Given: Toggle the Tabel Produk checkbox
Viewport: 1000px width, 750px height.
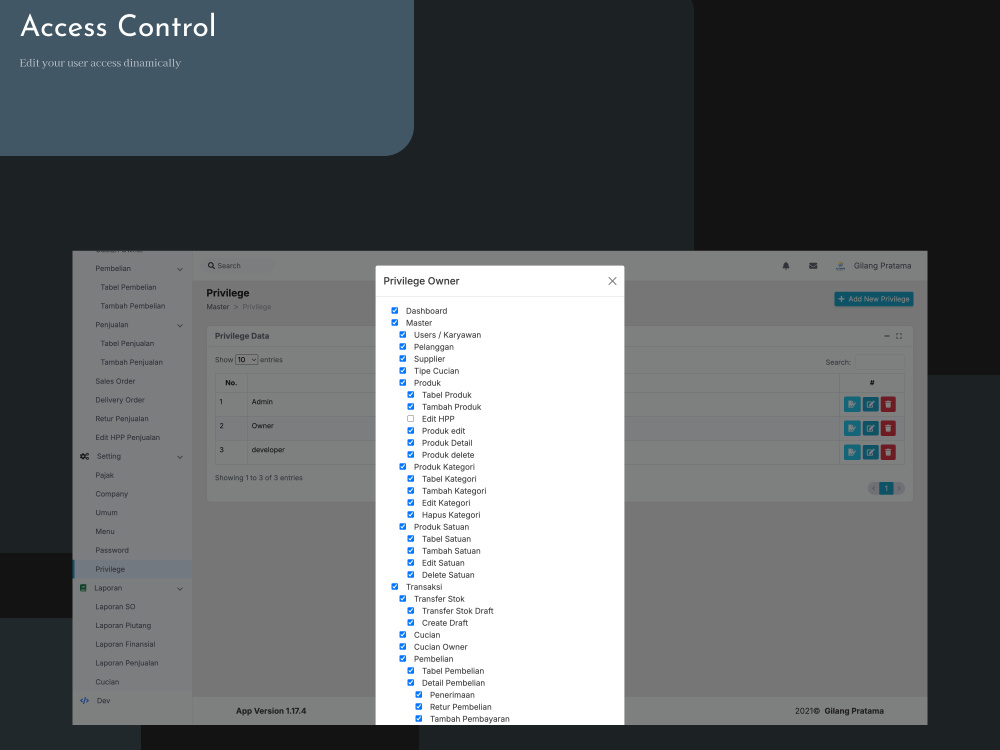Looking at the screenshot, I should (x=411, y=395).
